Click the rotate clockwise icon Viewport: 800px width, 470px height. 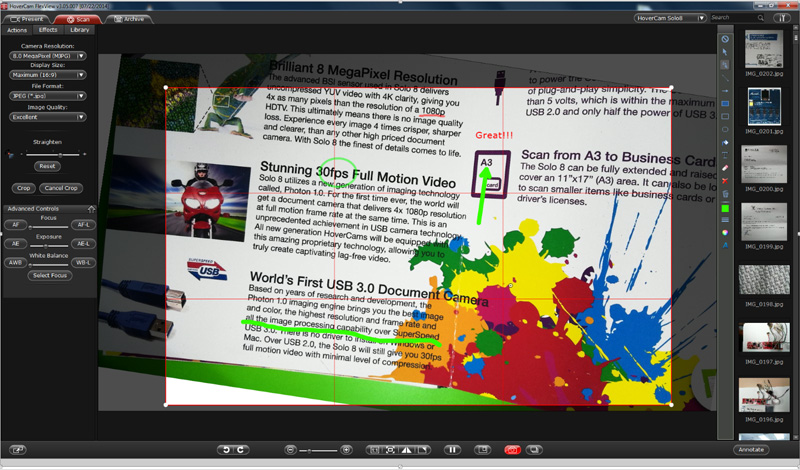[x=240, y=450]
